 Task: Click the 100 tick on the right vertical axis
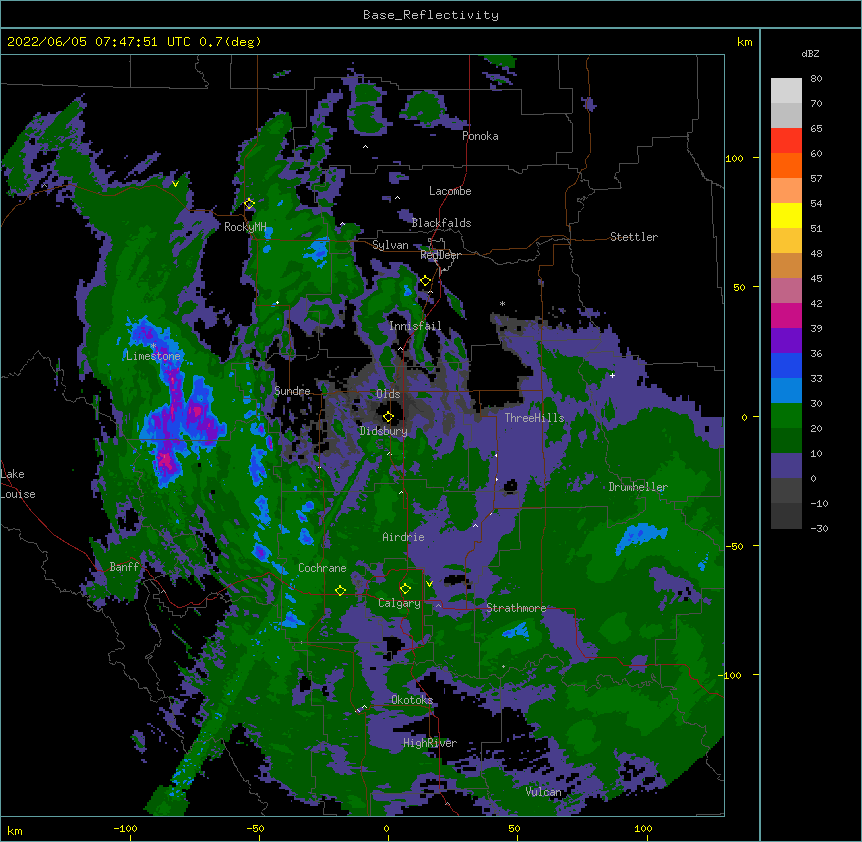click(734, 158)
